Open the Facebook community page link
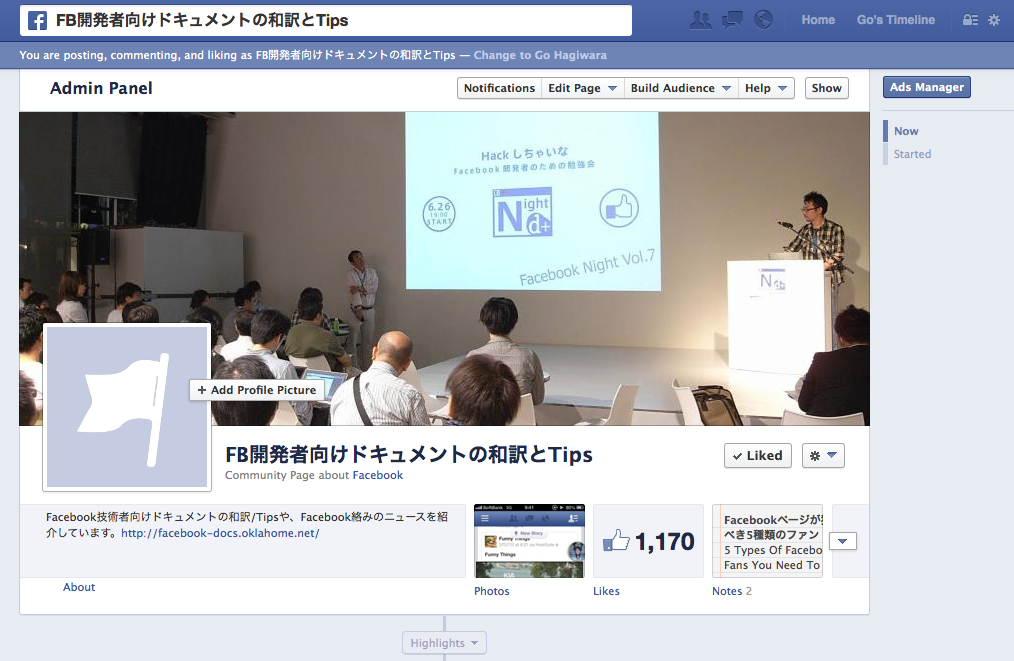 tap(378, 475)
